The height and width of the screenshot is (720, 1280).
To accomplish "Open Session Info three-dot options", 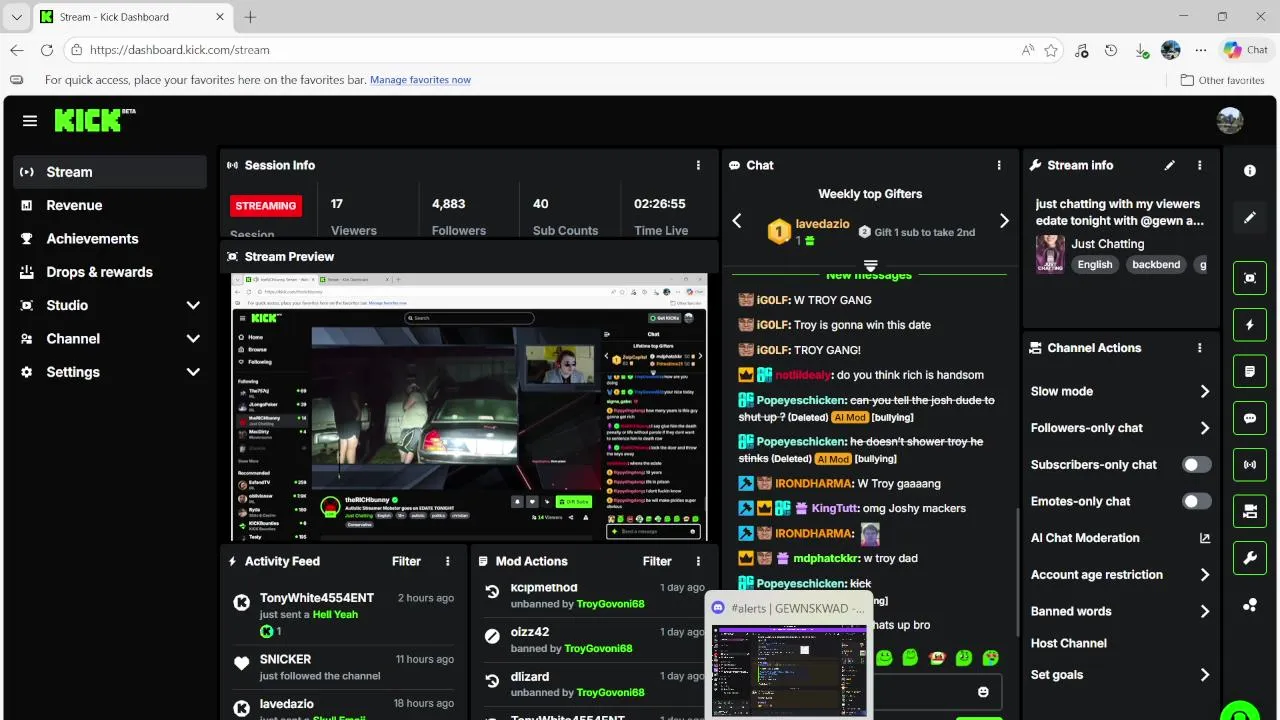I will pyautogui.click(x=699, y=165).
